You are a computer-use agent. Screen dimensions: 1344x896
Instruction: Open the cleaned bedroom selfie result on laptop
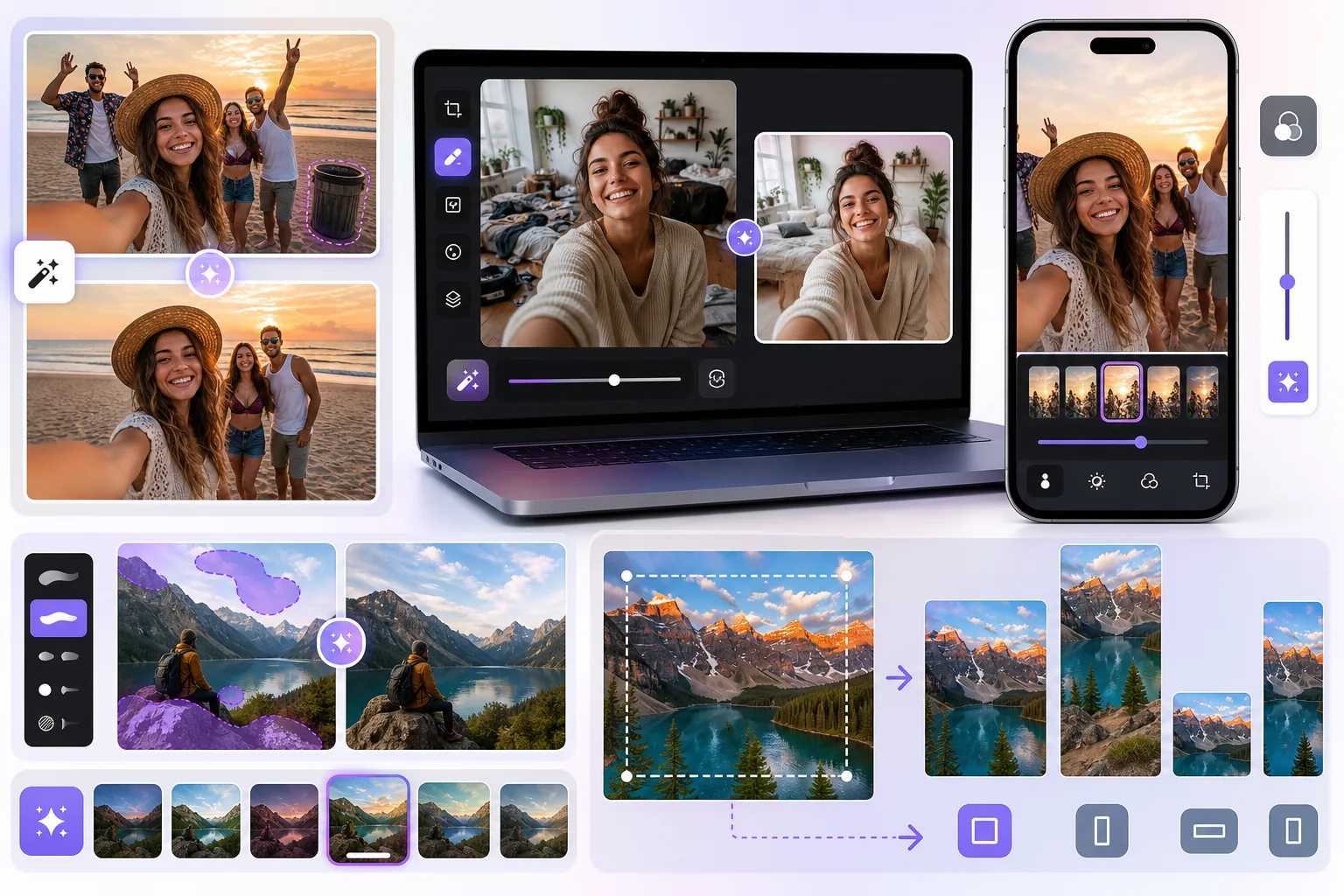coord(853,237)
